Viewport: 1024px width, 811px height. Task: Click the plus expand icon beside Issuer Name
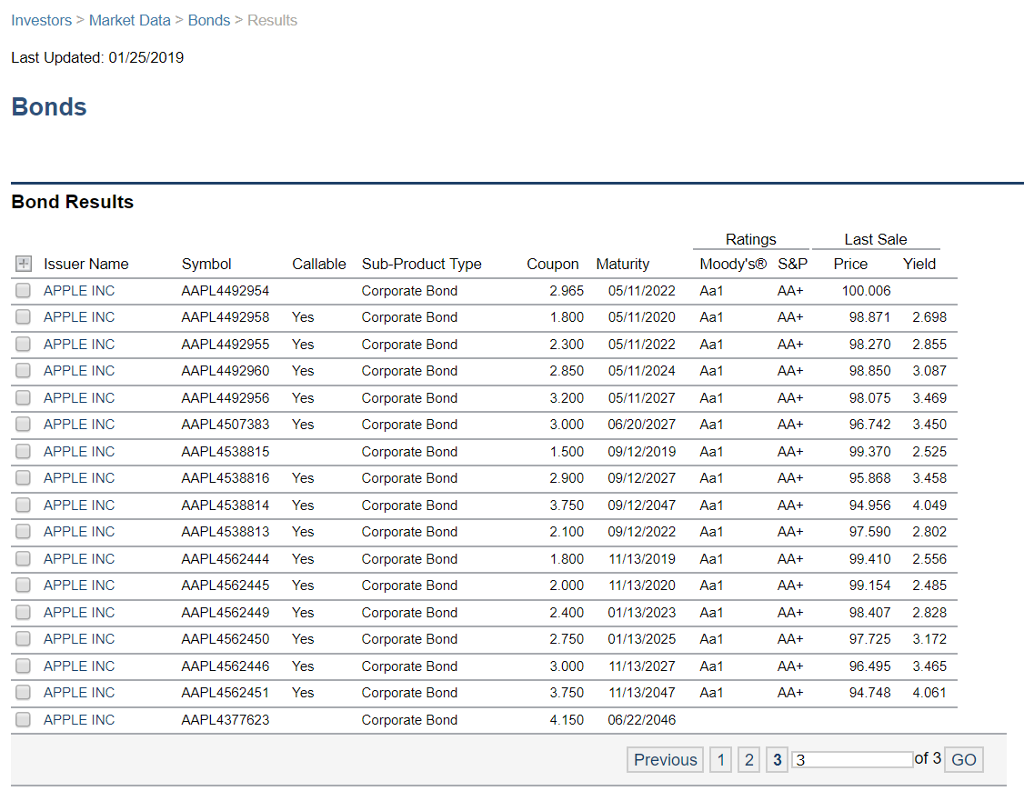pos(24,264)
